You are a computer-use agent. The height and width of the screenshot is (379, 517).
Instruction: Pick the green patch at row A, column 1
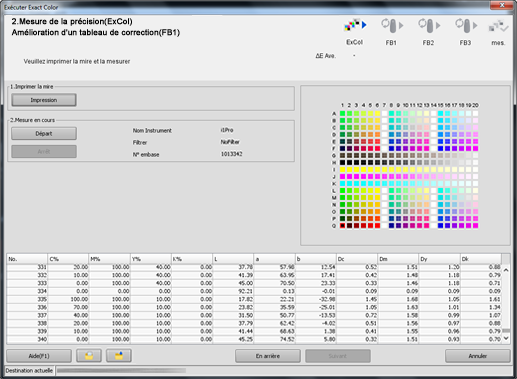pyautogui.click(x=342, y=114)
